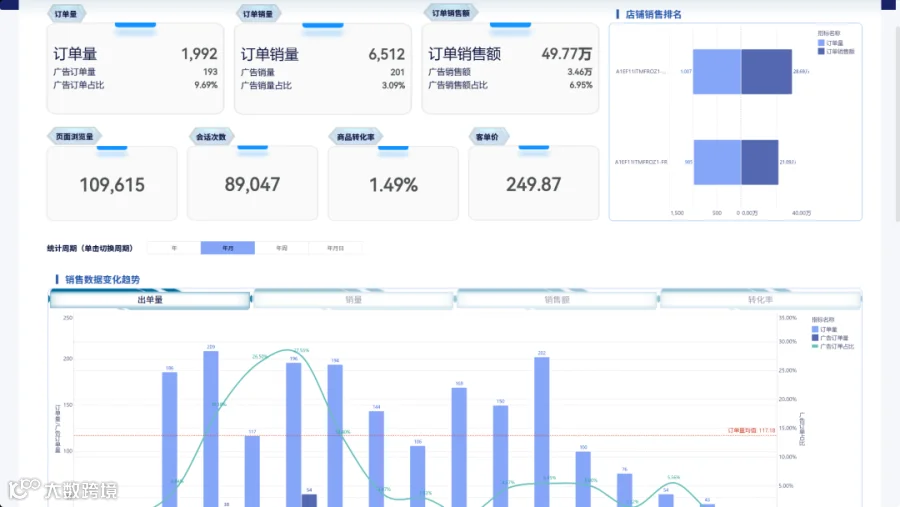Click the trend bar labeled 186
Screen dimensions: 900x507
click(169, 439)
